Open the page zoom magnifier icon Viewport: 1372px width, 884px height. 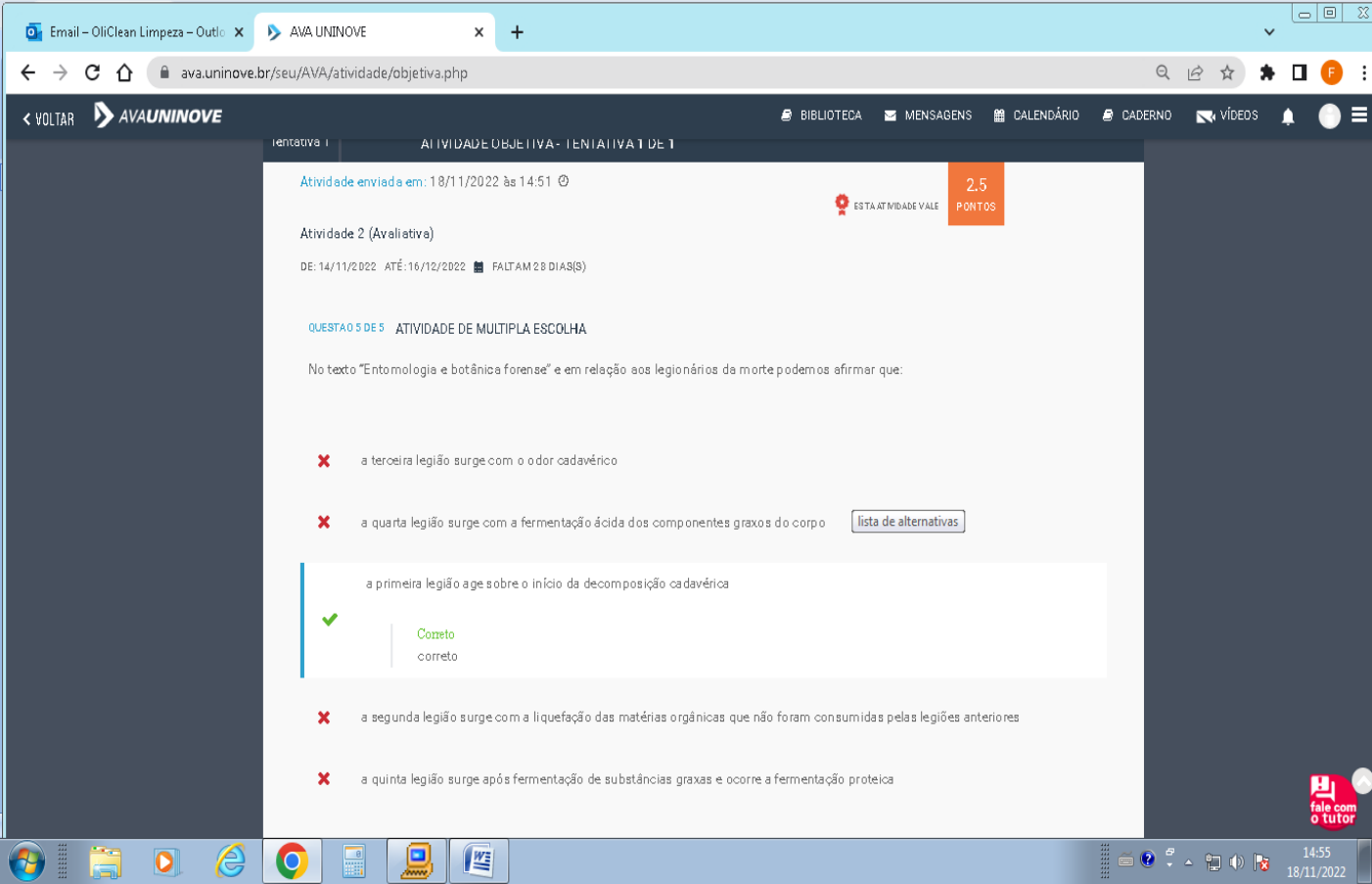coord(1163,72)
